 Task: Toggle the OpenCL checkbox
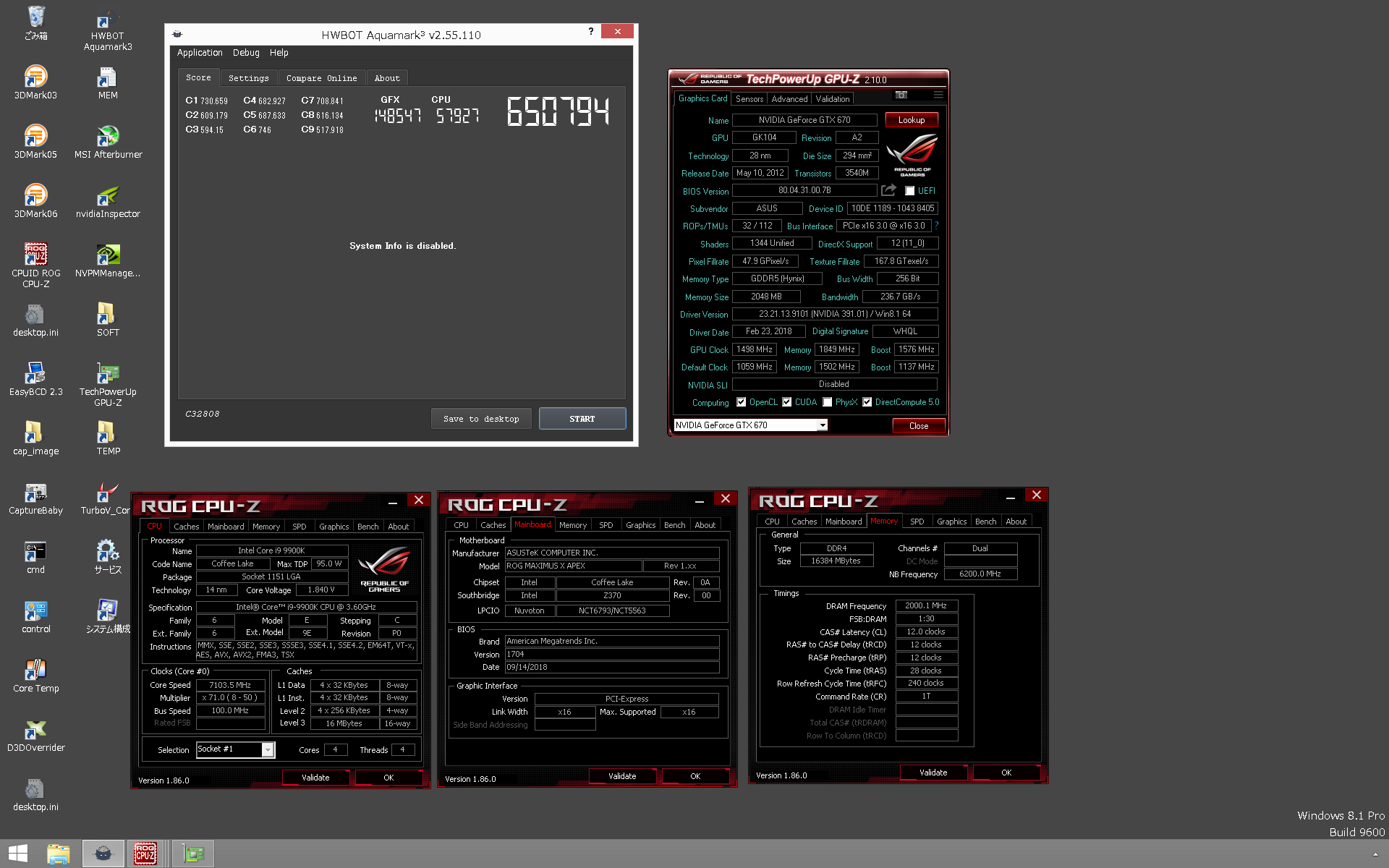click(741, 402)
